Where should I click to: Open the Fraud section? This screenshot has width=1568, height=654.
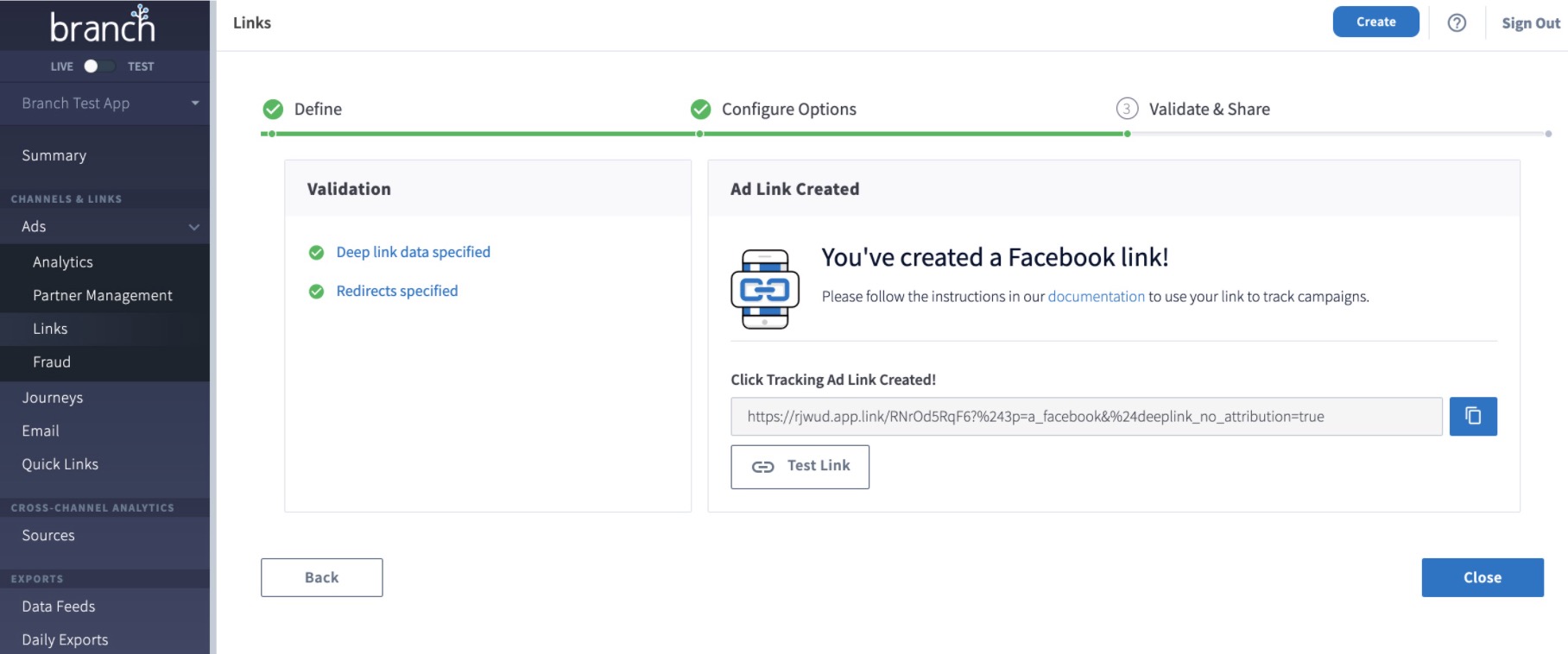click(x=52, y=362)
